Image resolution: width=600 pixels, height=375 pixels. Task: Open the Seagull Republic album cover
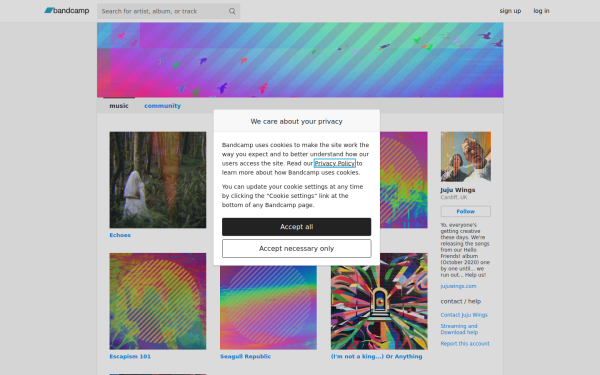point(268,307)
